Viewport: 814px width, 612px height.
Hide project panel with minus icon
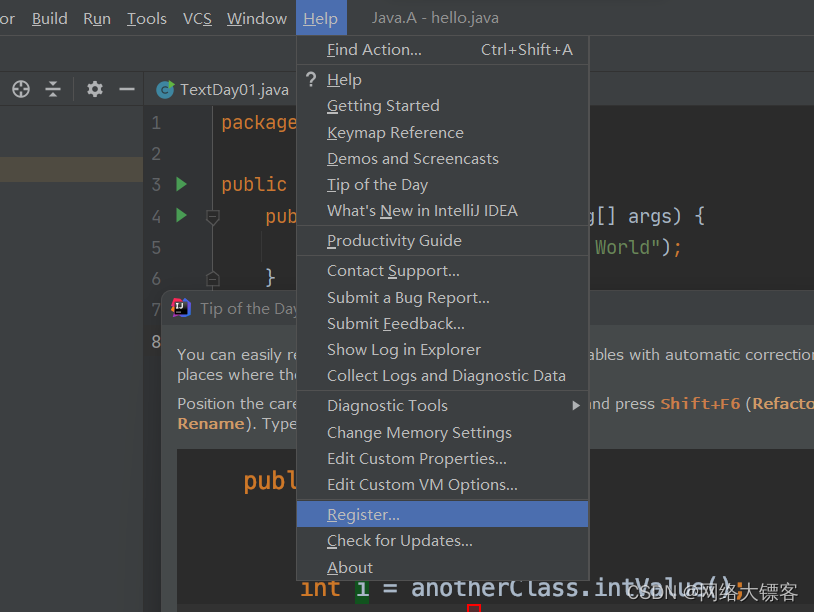(x=127, y=89)
